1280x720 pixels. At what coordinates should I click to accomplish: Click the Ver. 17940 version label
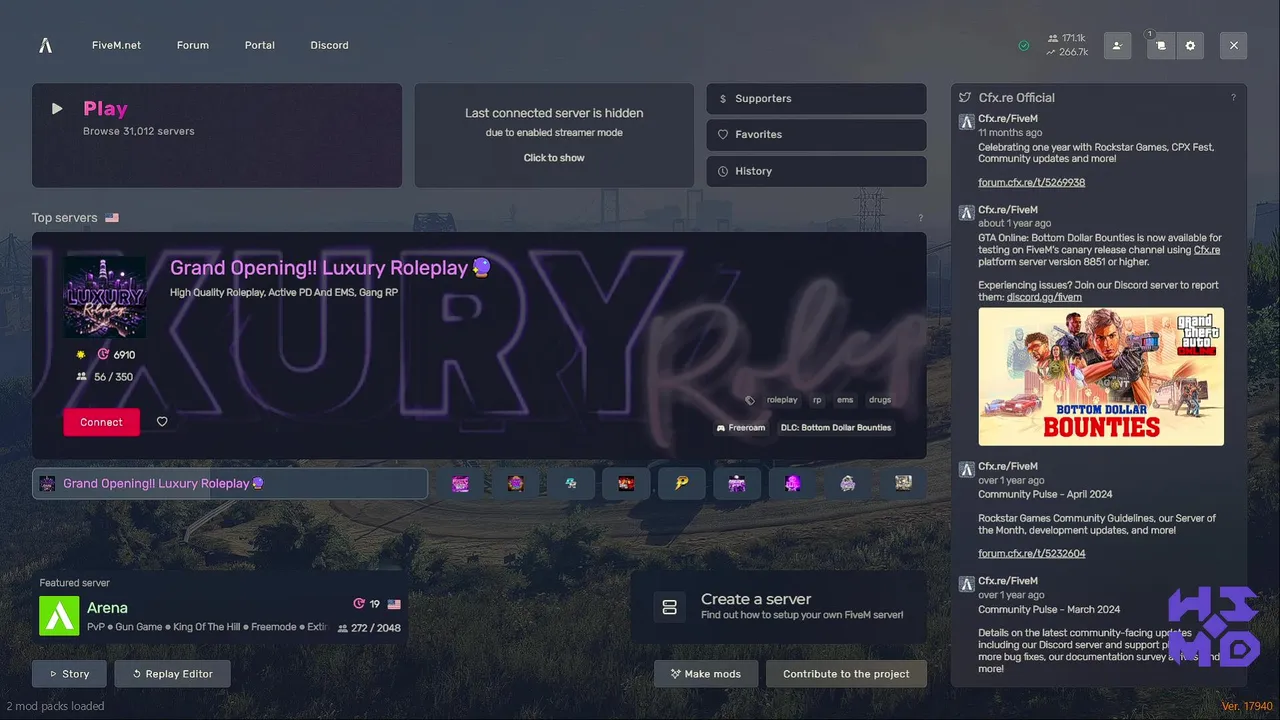(x=1247, y=706)
